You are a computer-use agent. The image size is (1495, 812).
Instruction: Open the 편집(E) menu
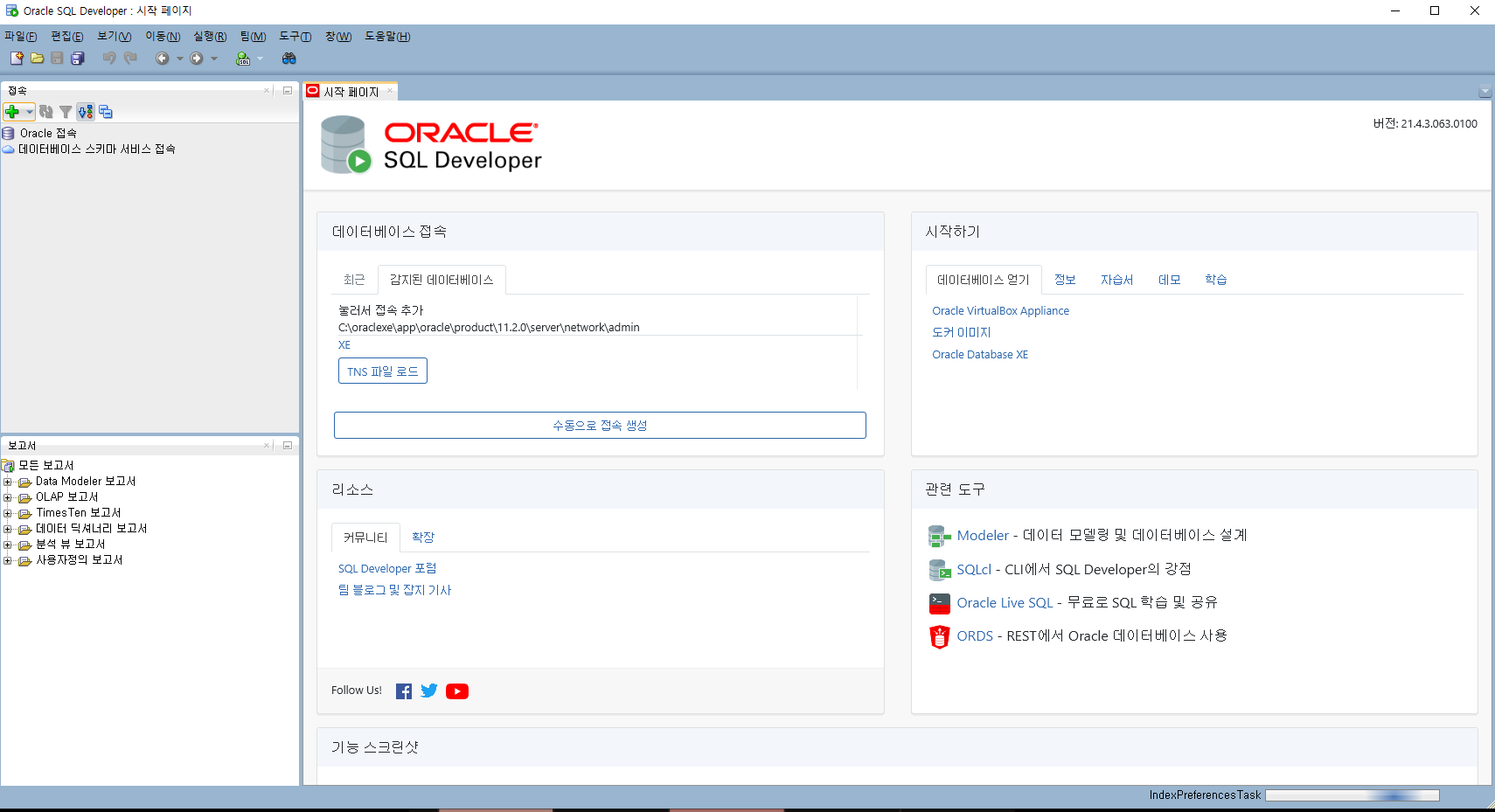[66, 36]
